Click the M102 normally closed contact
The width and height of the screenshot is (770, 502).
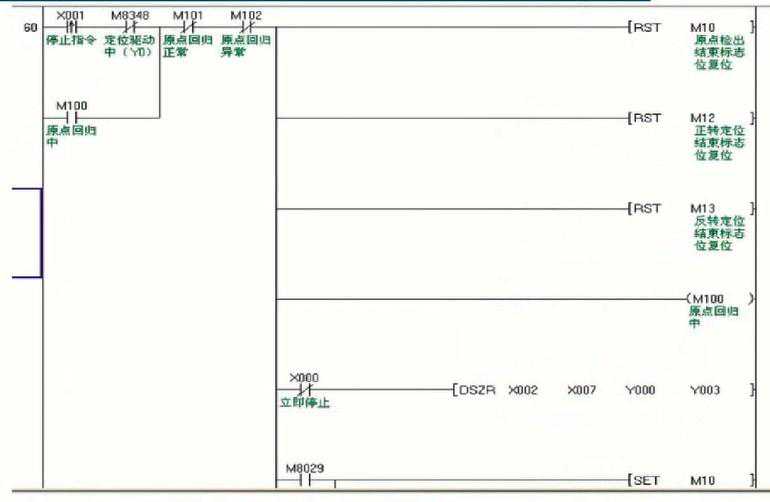pos(245,27)
